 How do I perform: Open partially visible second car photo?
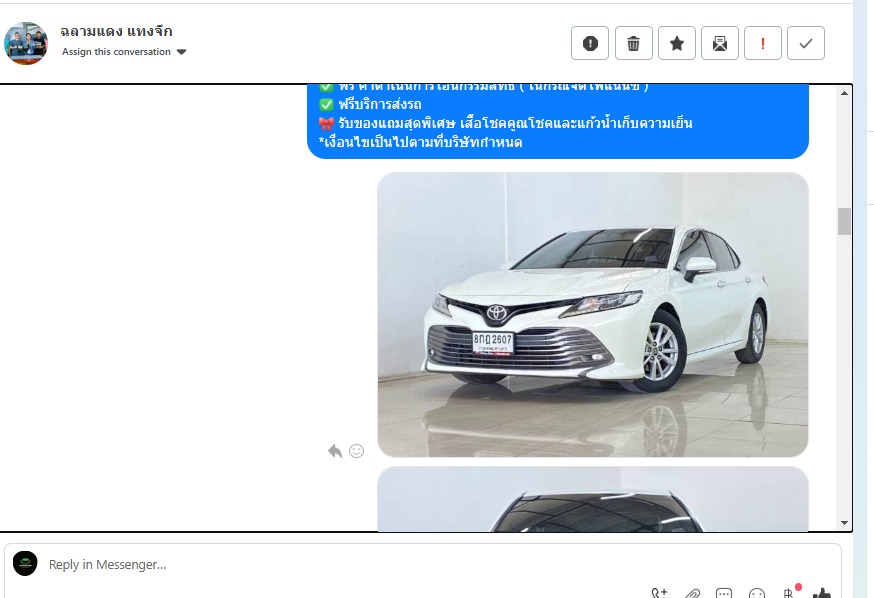[593, 499]
